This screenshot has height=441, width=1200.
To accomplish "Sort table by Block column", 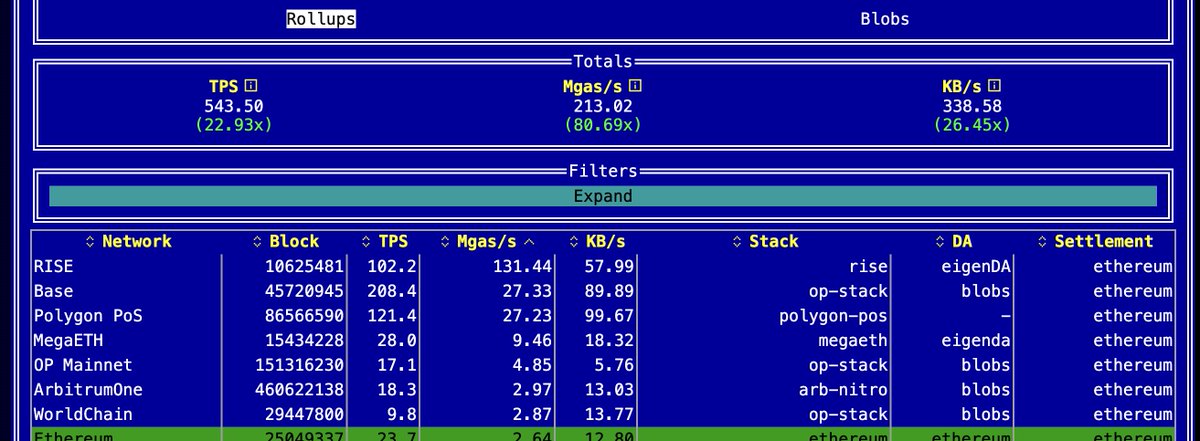I will point(286,241).
